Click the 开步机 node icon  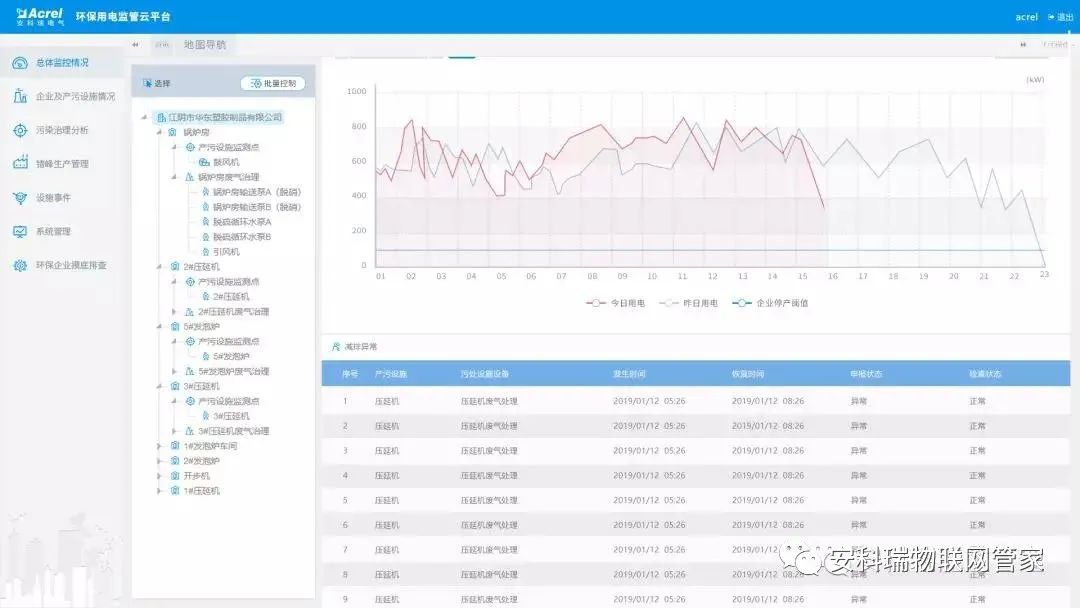point(175,476)
